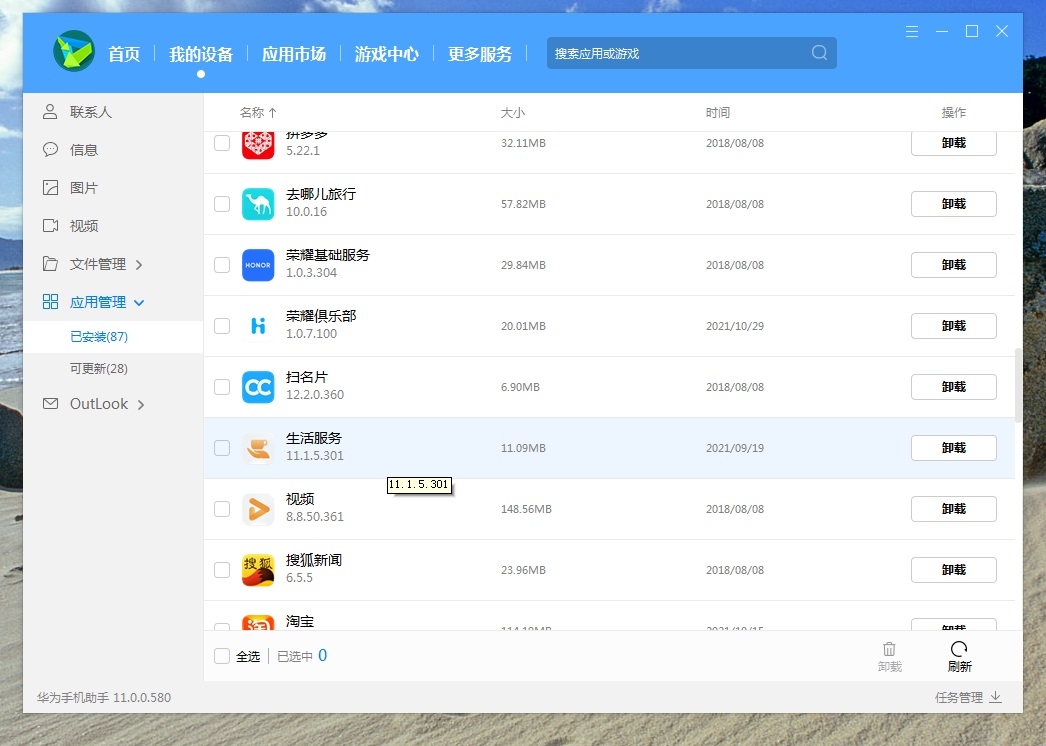Tick the checkbox for 扫名片
Viewport: 1046px width, 746px height.
pyautogui.click(x=222, y=387)
